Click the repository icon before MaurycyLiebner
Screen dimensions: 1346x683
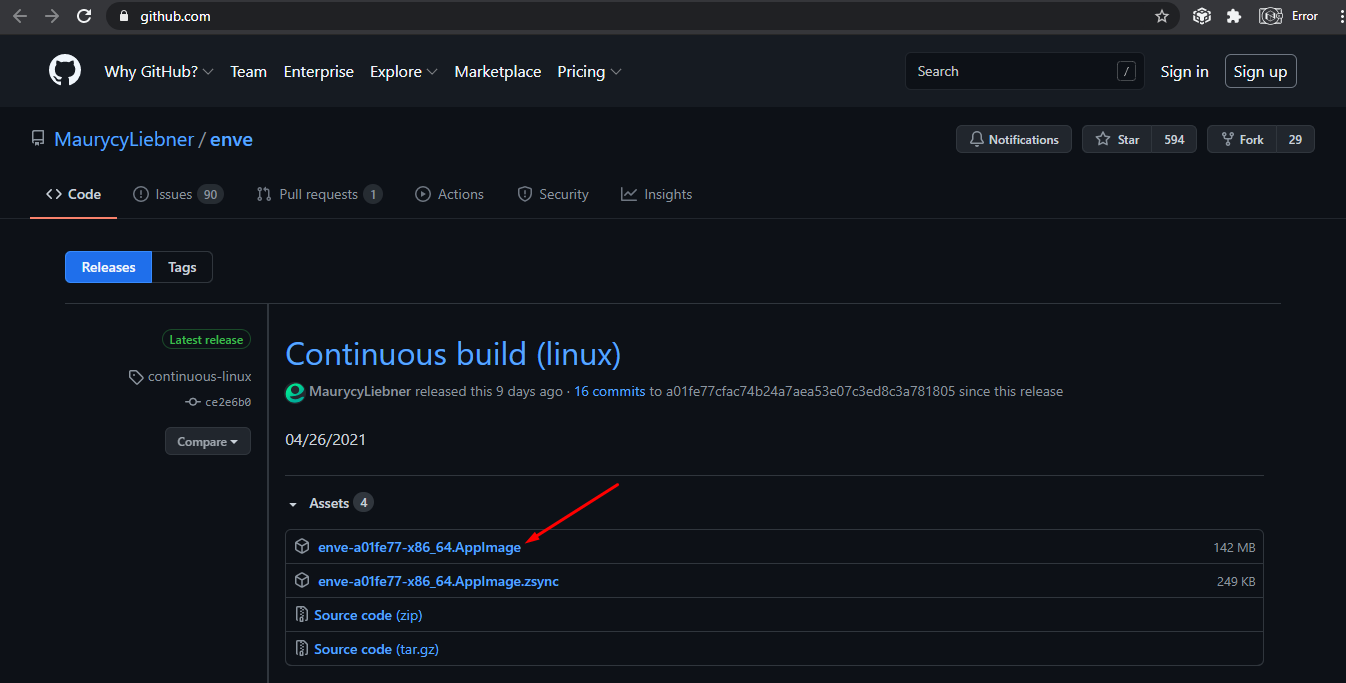point(38,139)
